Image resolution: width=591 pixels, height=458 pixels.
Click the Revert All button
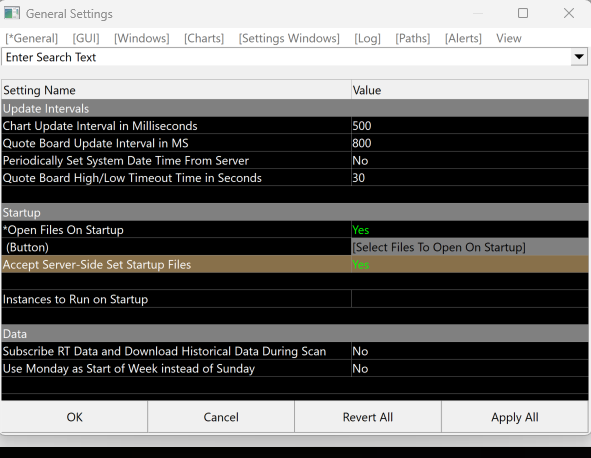click(367, 417)
